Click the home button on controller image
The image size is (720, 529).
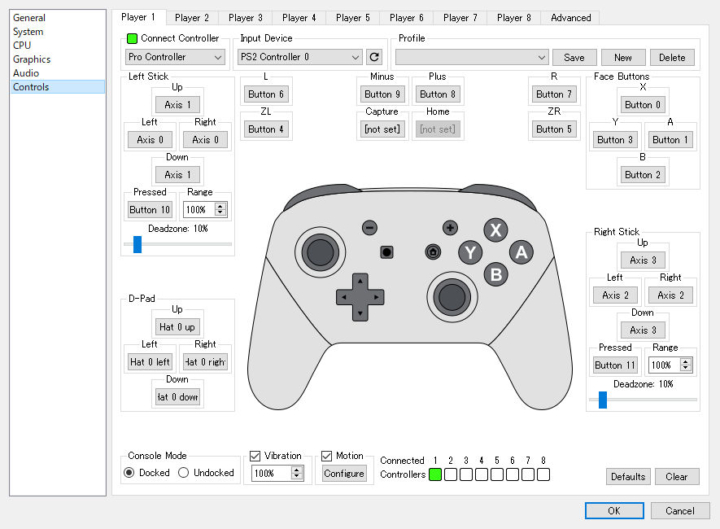(x=433, y=252)
